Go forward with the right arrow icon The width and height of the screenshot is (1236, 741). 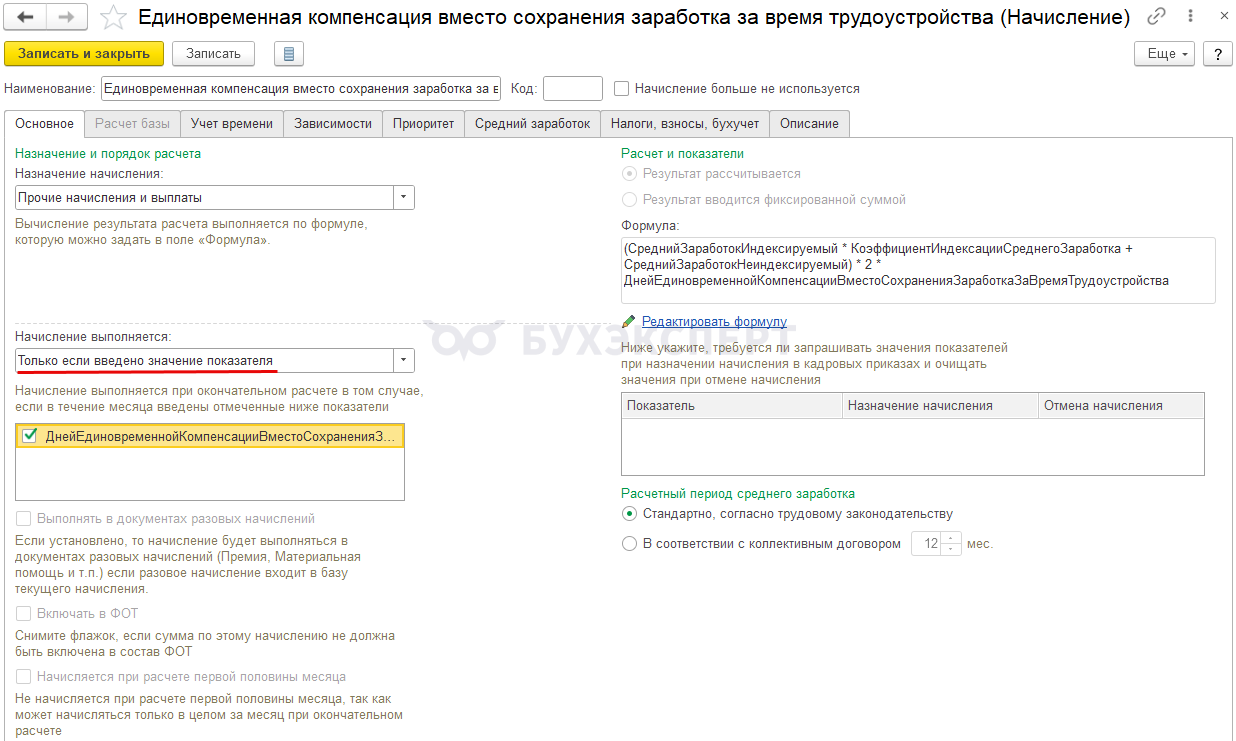(66, 17)
